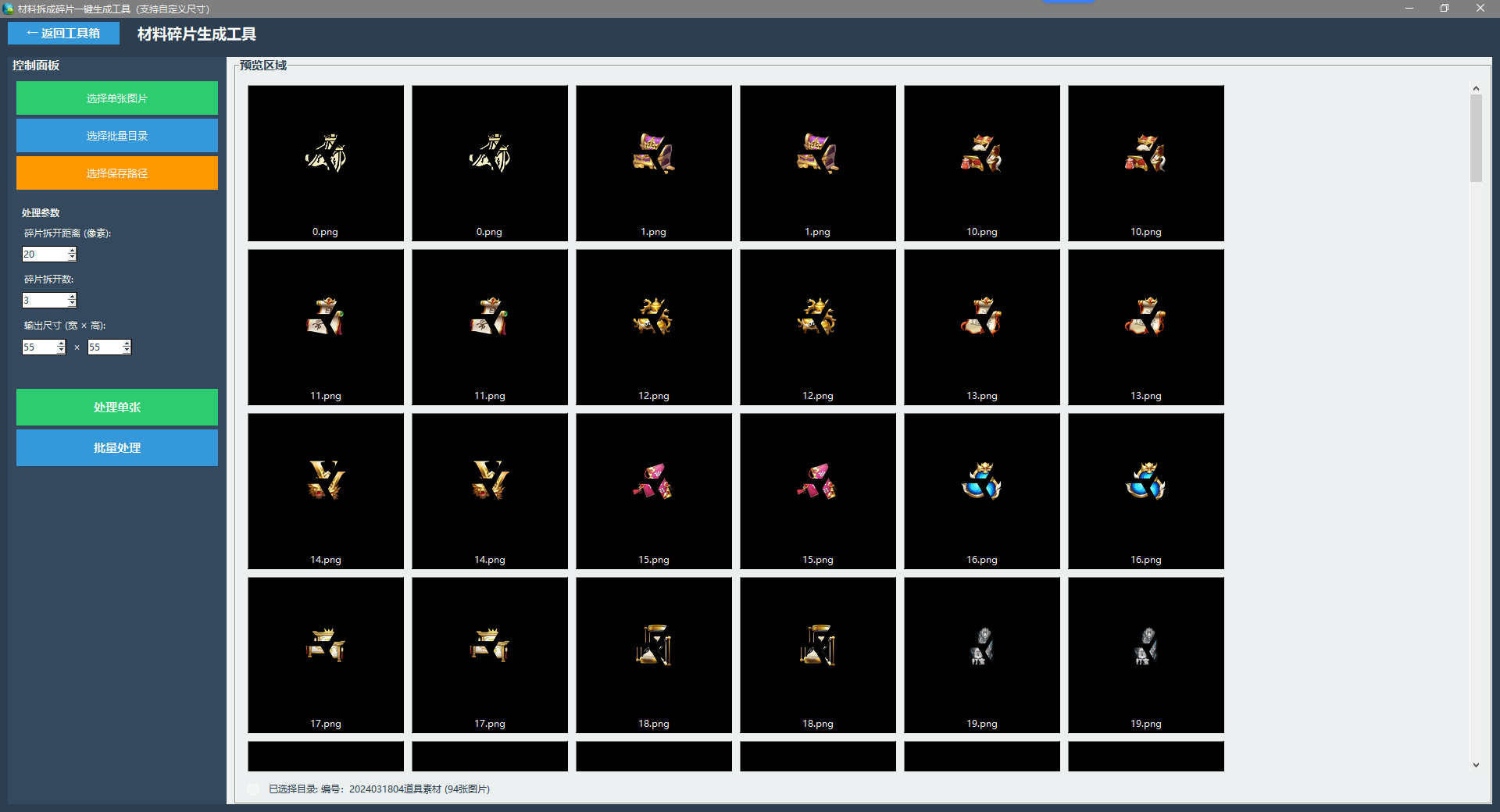Select the status indicator next to 已选择目录
The image size is (1500, 812).
click(252, 789)
